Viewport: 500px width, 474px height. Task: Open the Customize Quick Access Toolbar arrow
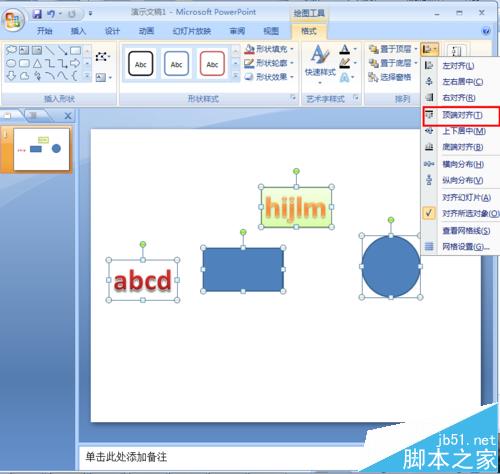(90, 14)
